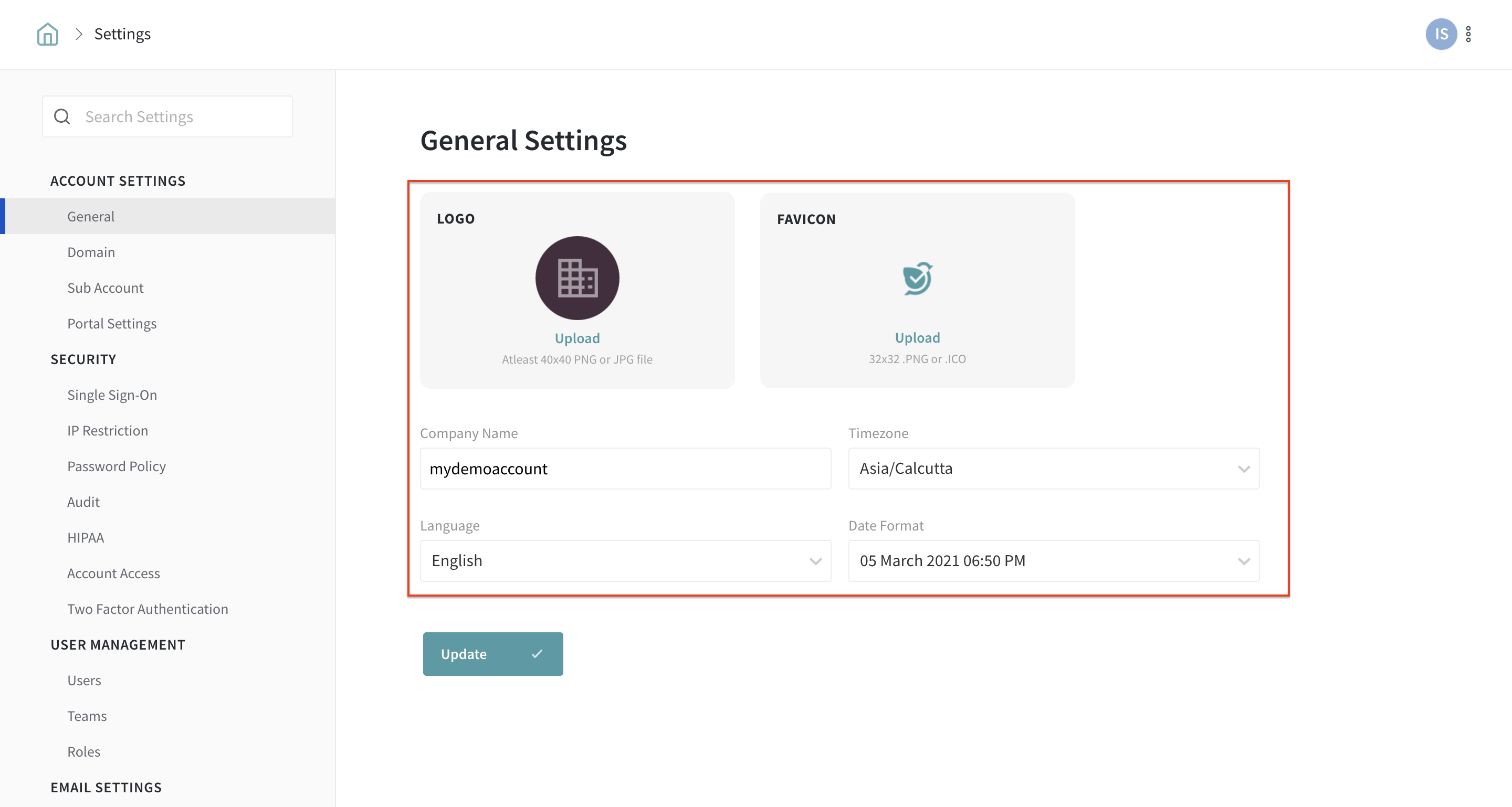The image size is (1512, 807).
Task: Click Upload link under Logo
Action: click(577, 338)
